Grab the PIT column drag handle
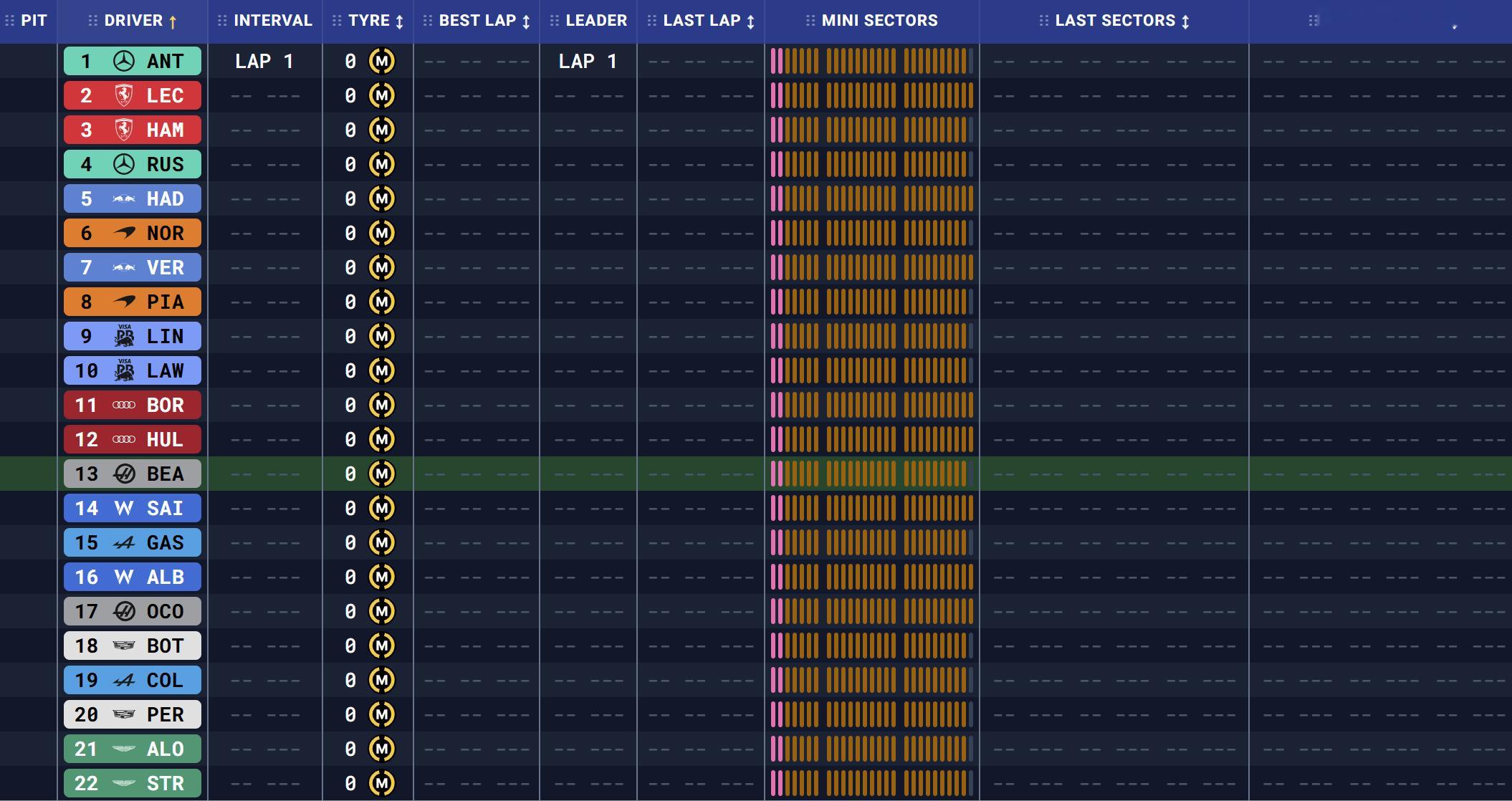The image size is (1512, 801). point(10,21)
